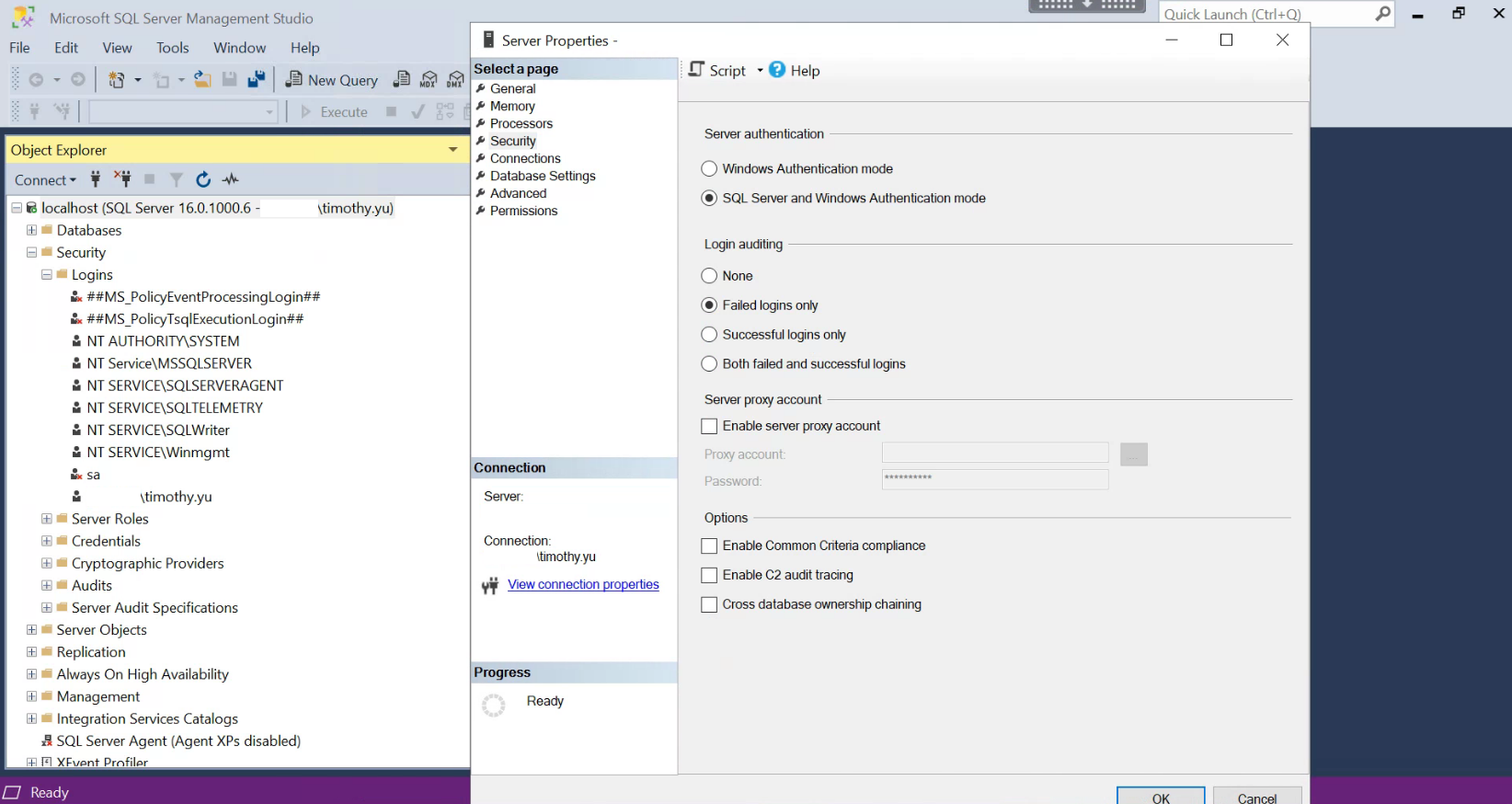
Task: Click the Connect plug icon in SQL toolbar
Action: [35, 112]
